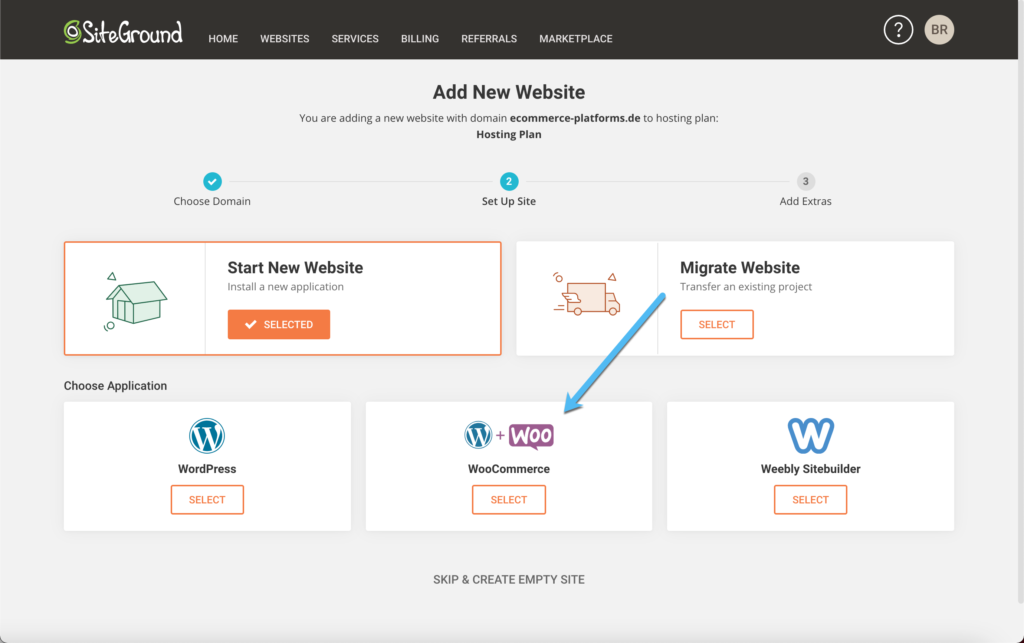Open the REFERRALS menu
Image resolution: width=1024 pixels, height=643 pixels.
click(x=489, y=39)
